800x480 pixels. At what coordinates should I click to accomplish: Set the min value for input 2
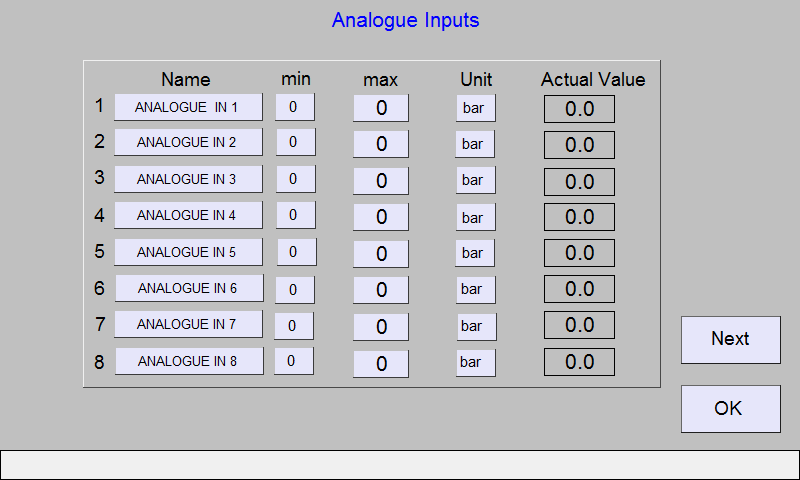[295, 142]
